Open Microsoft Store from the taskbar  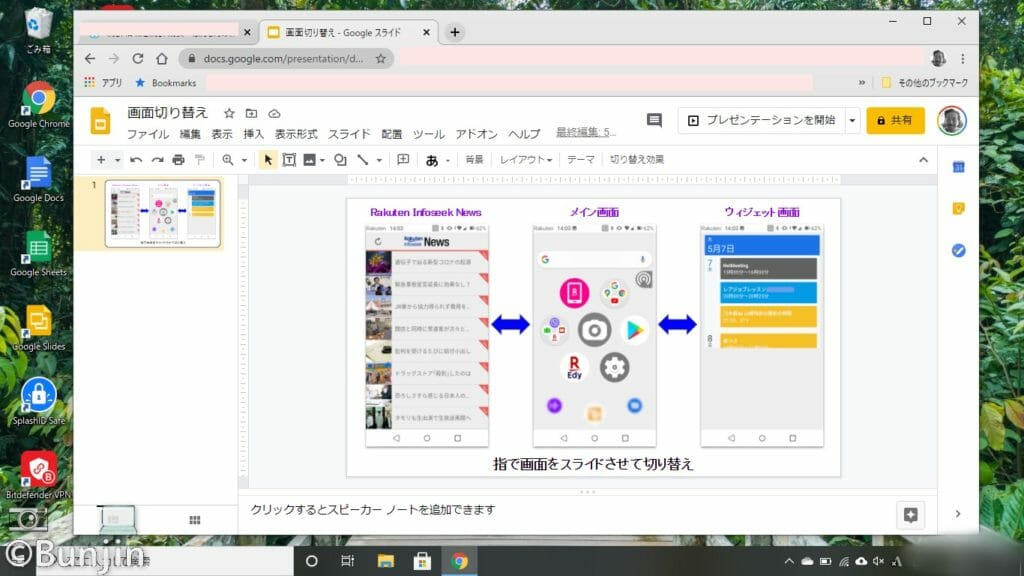(x=423, y=561)
